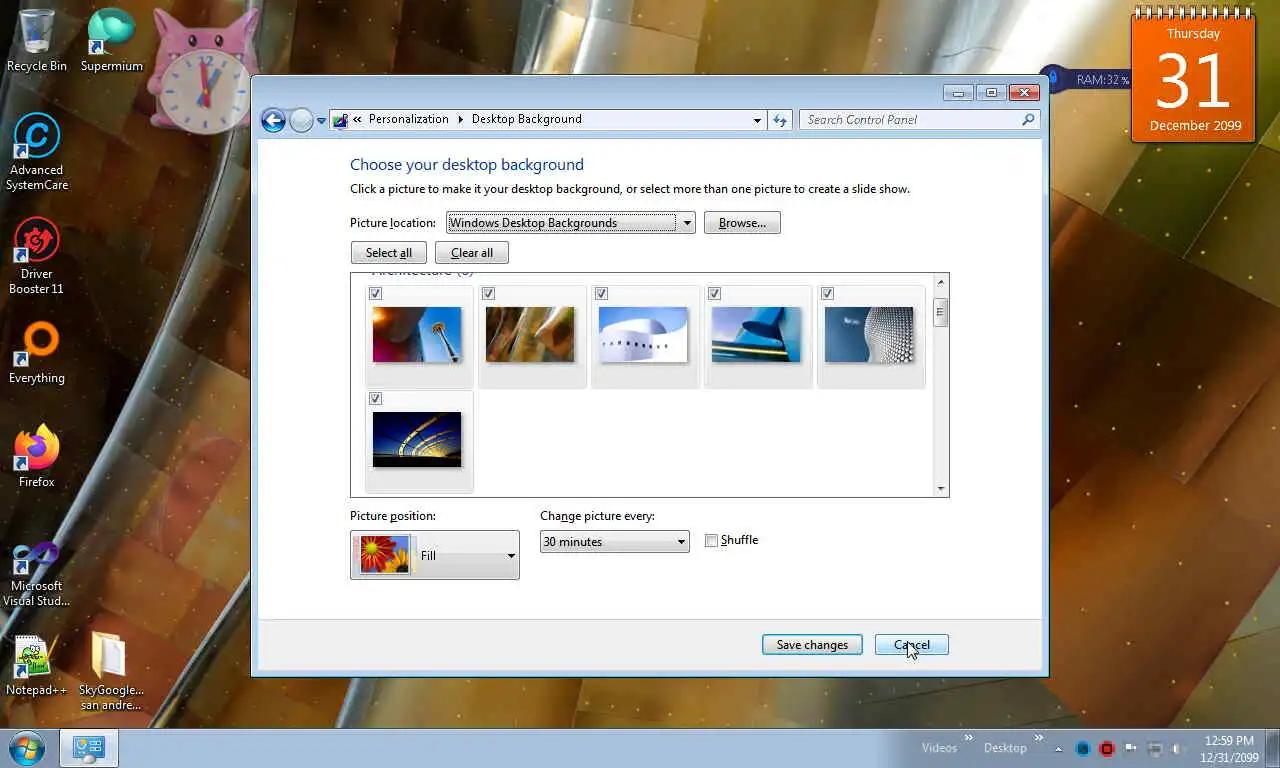The height and width of the screenshot is (768, 1280).
Task: Select the dotted facade building thumbnail
Action: click(869, 334)
